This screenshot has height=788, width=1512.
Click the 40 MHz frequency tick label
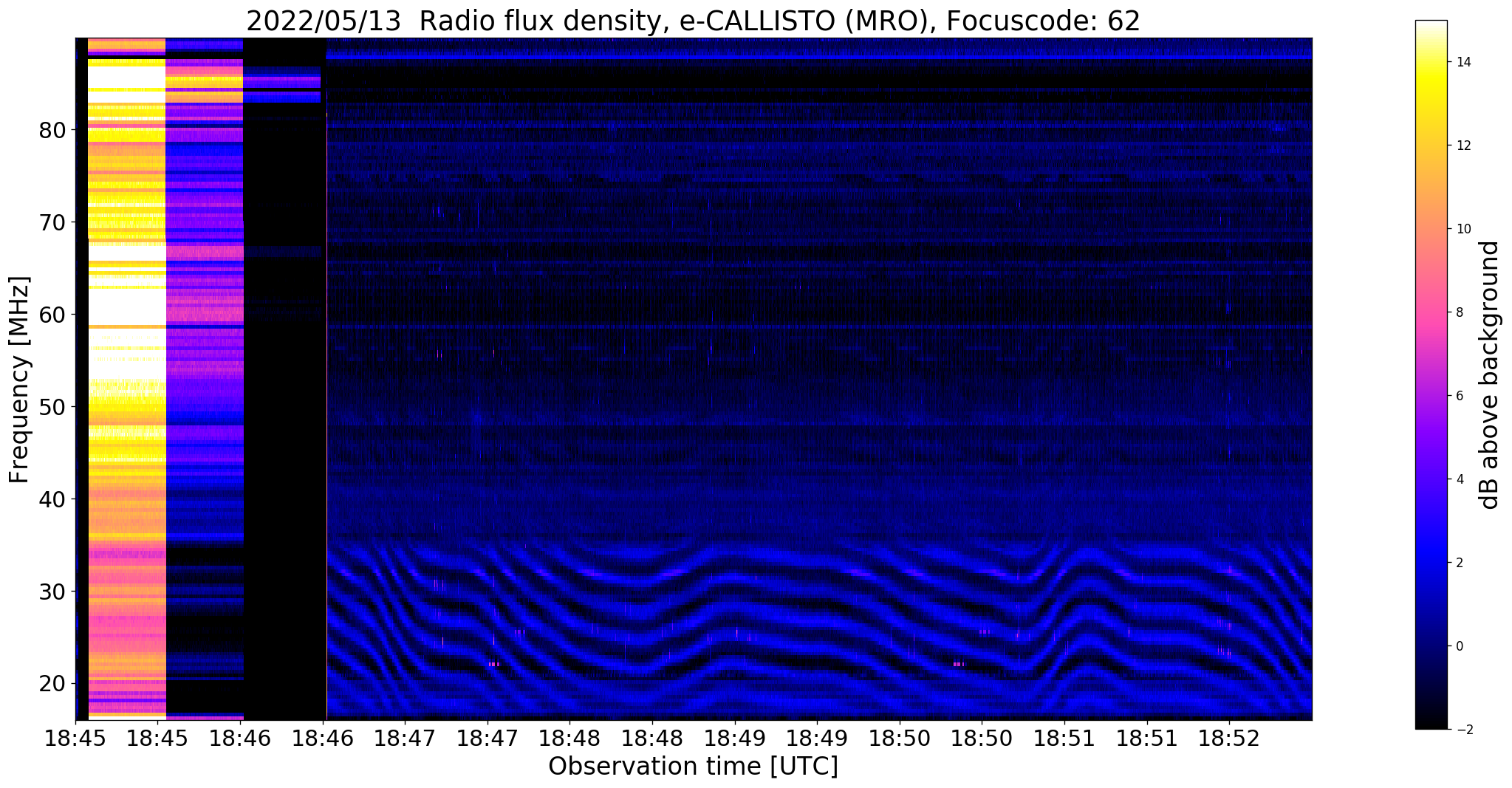[53, 500]
